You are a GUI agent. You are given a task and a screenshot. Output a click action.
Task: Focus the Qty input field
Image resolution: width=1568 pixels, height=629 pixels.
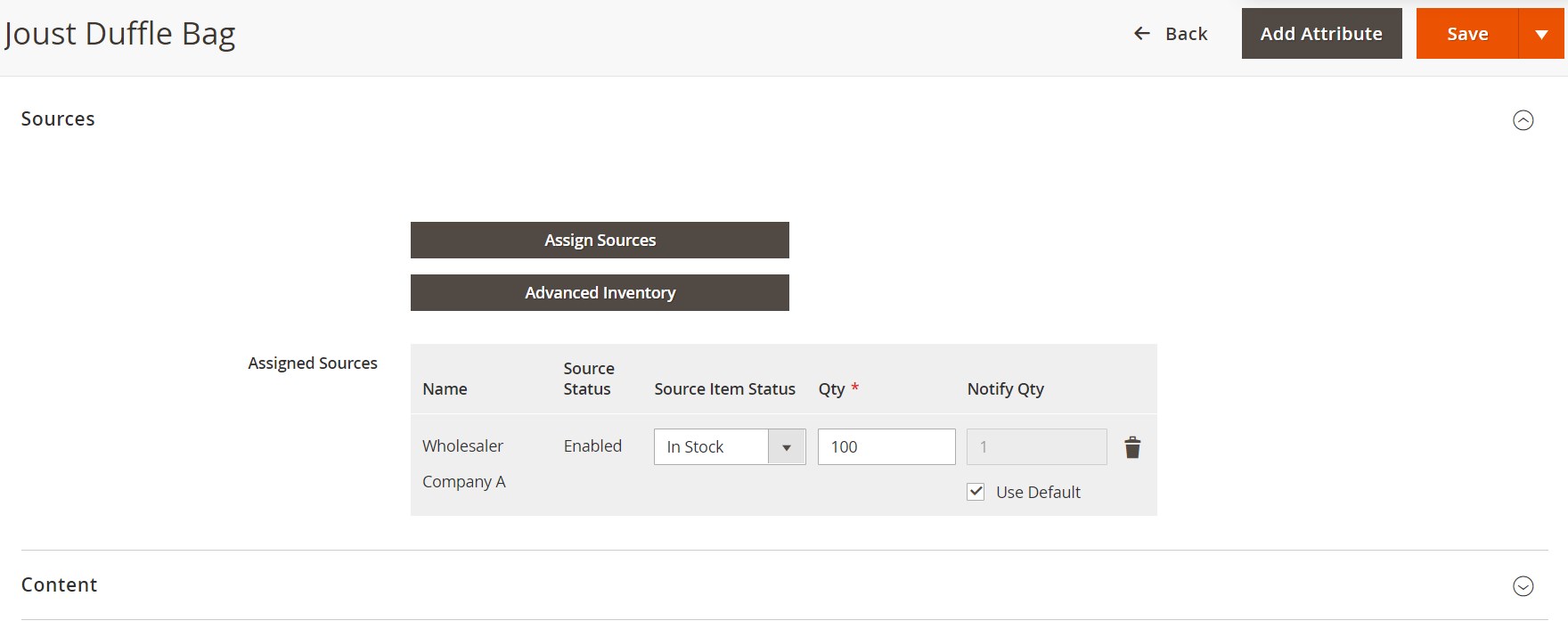pyautogui.click(x=886, y=447)
